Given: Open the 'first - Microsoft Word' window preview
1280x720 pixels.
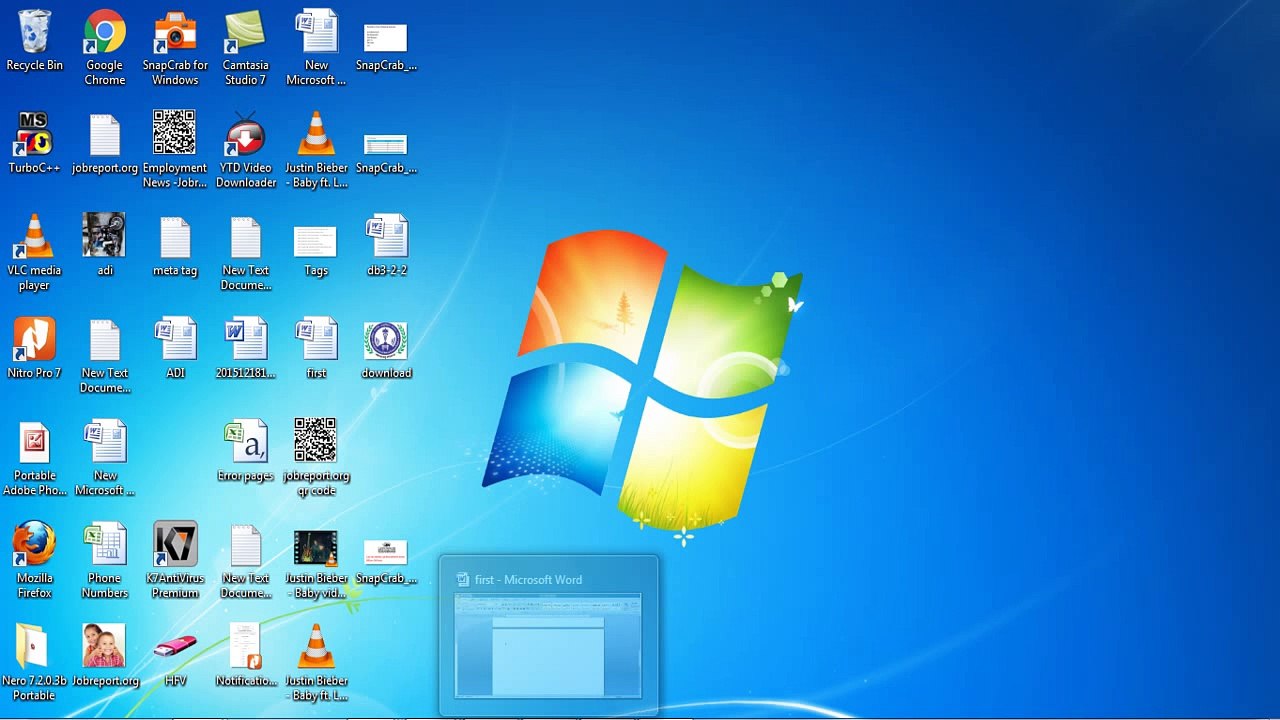Looking at the screenshot, I should (x=548, y=636).
